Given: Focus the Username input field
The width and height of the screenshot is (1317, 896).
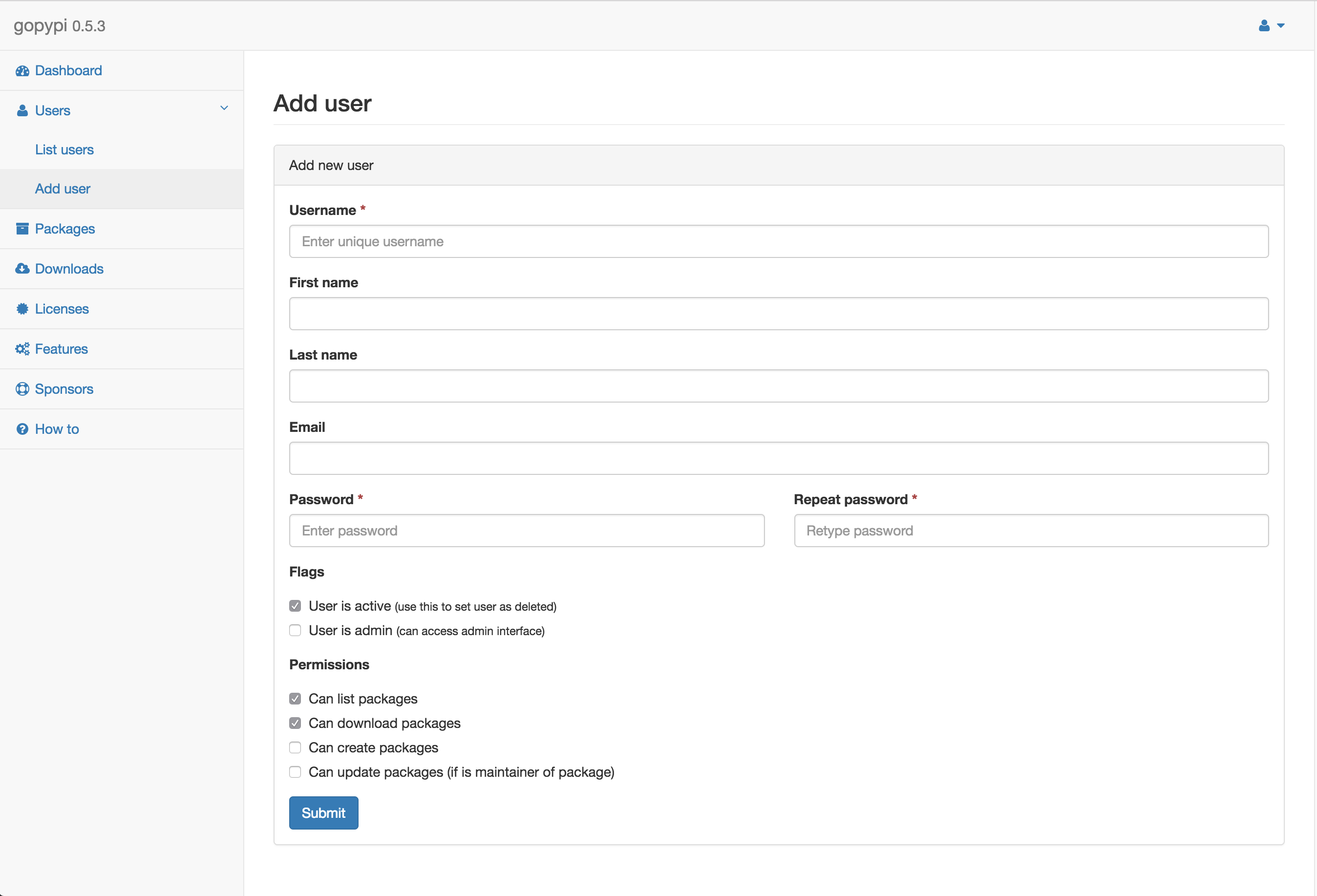Looking at the screenshot, I should [x=779, y=241].
